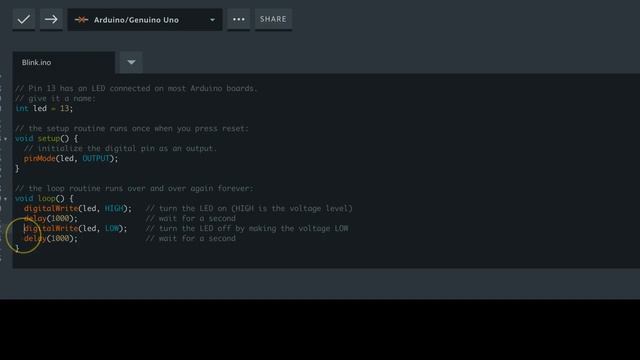Click the 'pinMode(led, OUTPUT);' line
Image resolution: width=640 pixels, height=360 pixels.
click(x=71, y=158)
